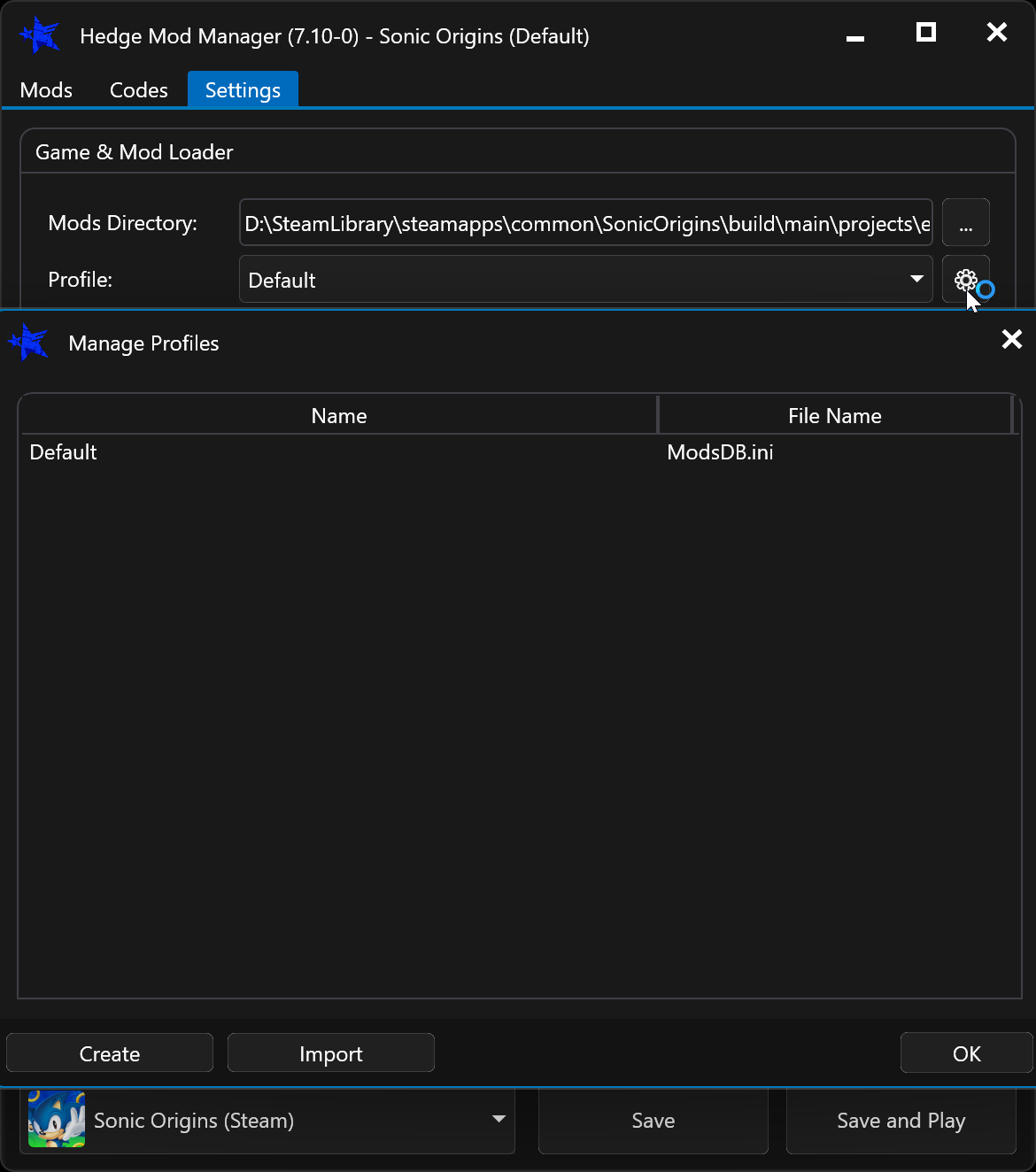Image resolution: width=1036 pixels, height=1172 pixels.
Task: Click Save and Play
Action: (901, 1120)
